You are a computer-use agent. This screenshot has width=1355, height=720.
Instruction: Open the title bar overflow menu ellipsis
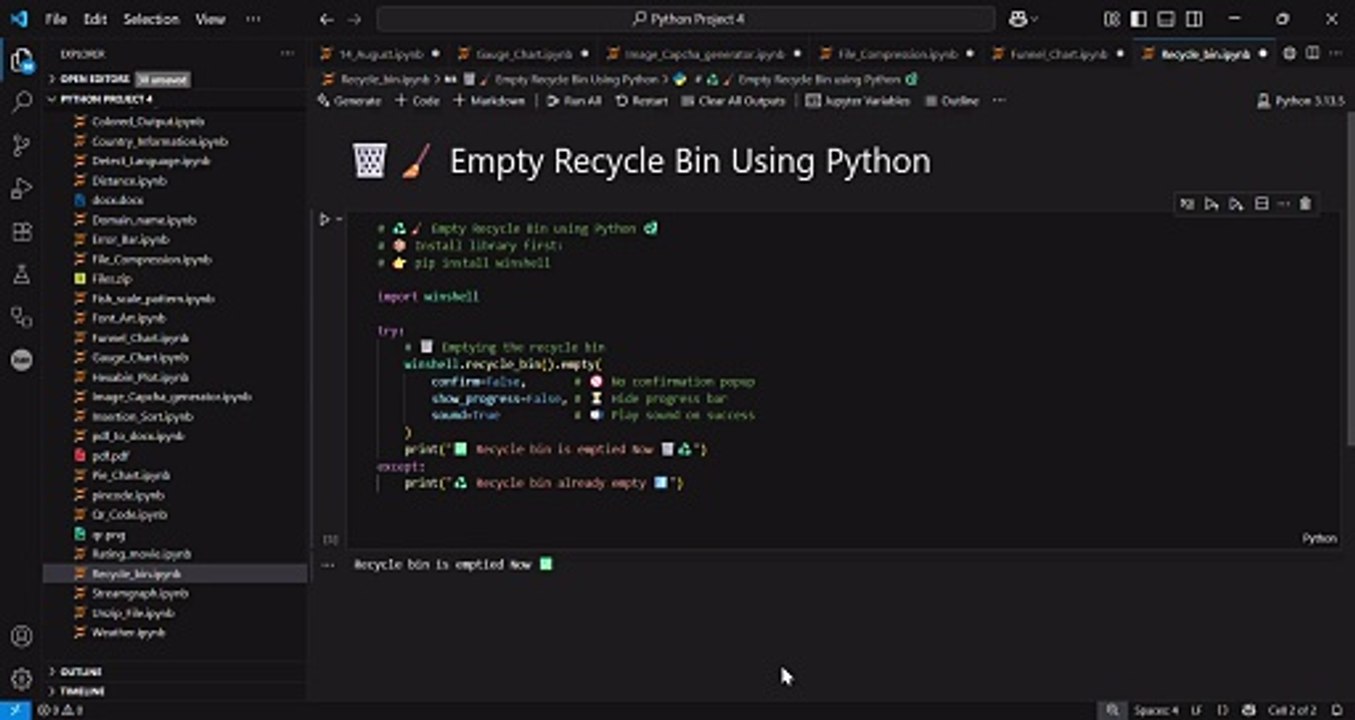tap(253, 19)
